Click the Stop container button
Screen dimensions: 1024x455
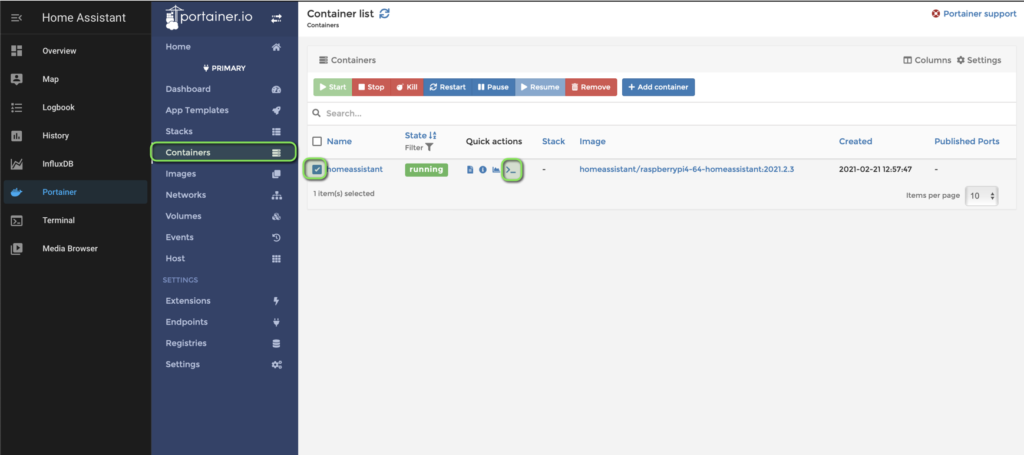pyautogui.click(x=371, y=87)
